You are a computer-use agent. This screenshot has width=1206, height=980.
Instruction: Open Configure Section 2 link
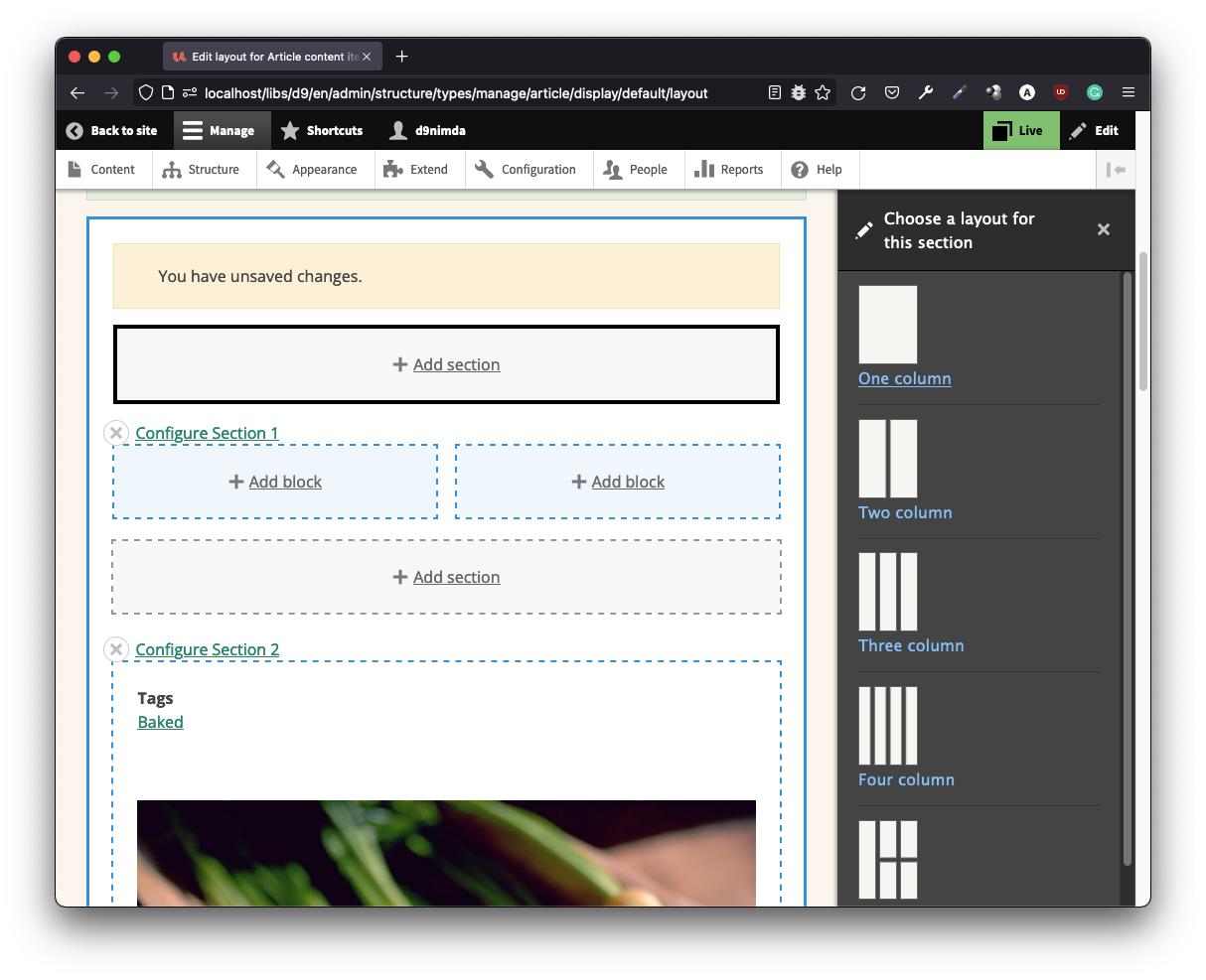click(x=207, y=649)
